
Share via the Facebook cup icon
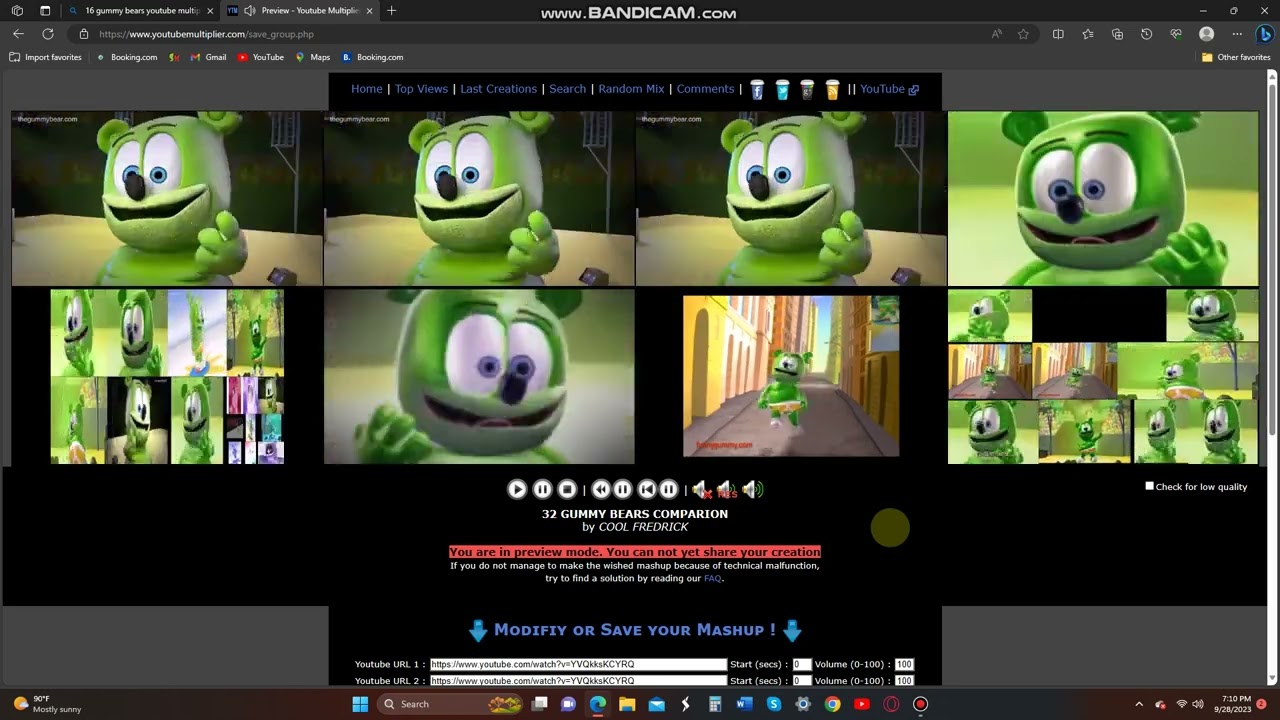[757, 90]
